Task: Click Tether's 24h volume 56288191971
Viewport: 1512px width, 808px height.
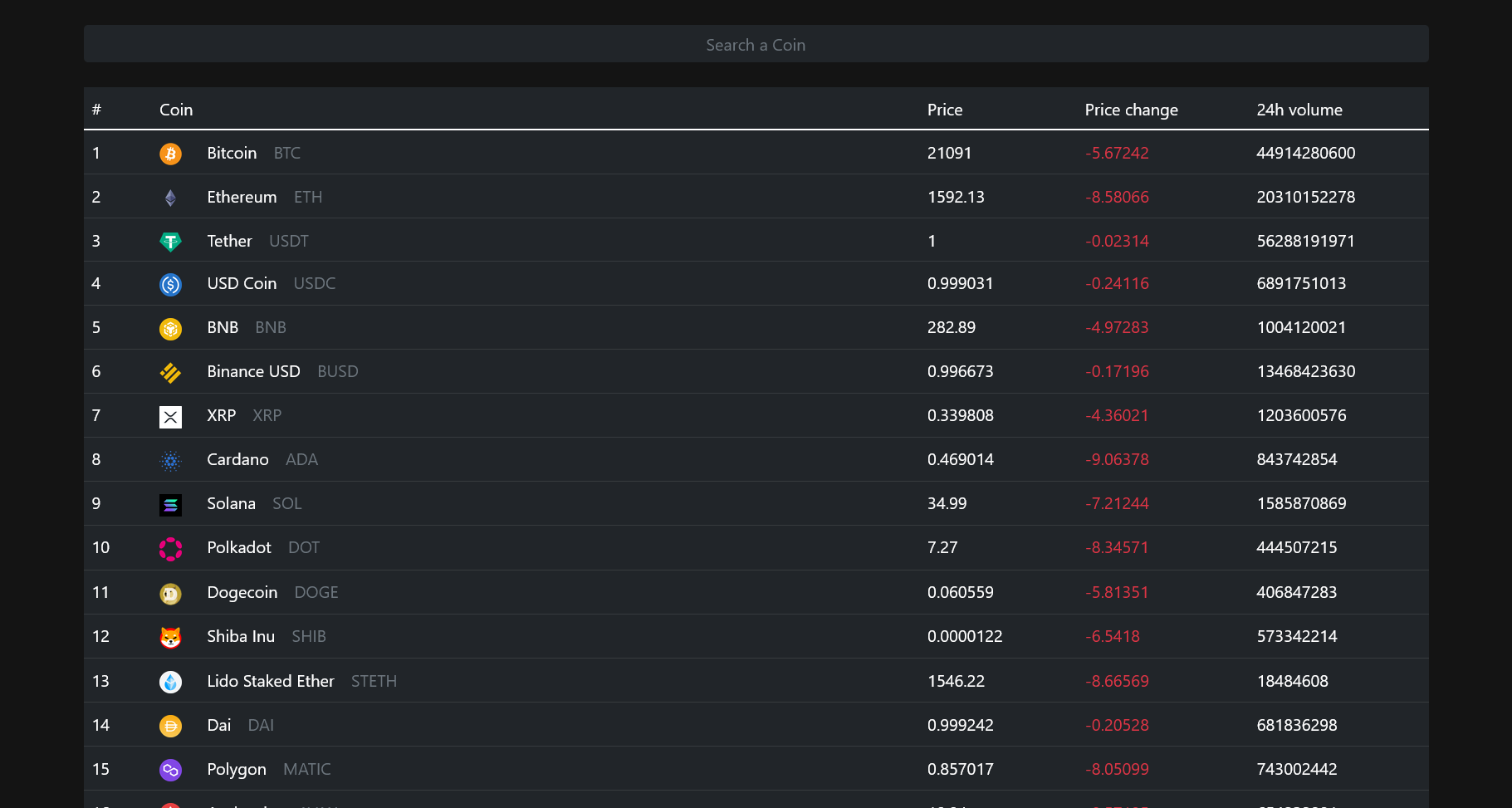Action: pyautogui.click(x=1305, y=241)
